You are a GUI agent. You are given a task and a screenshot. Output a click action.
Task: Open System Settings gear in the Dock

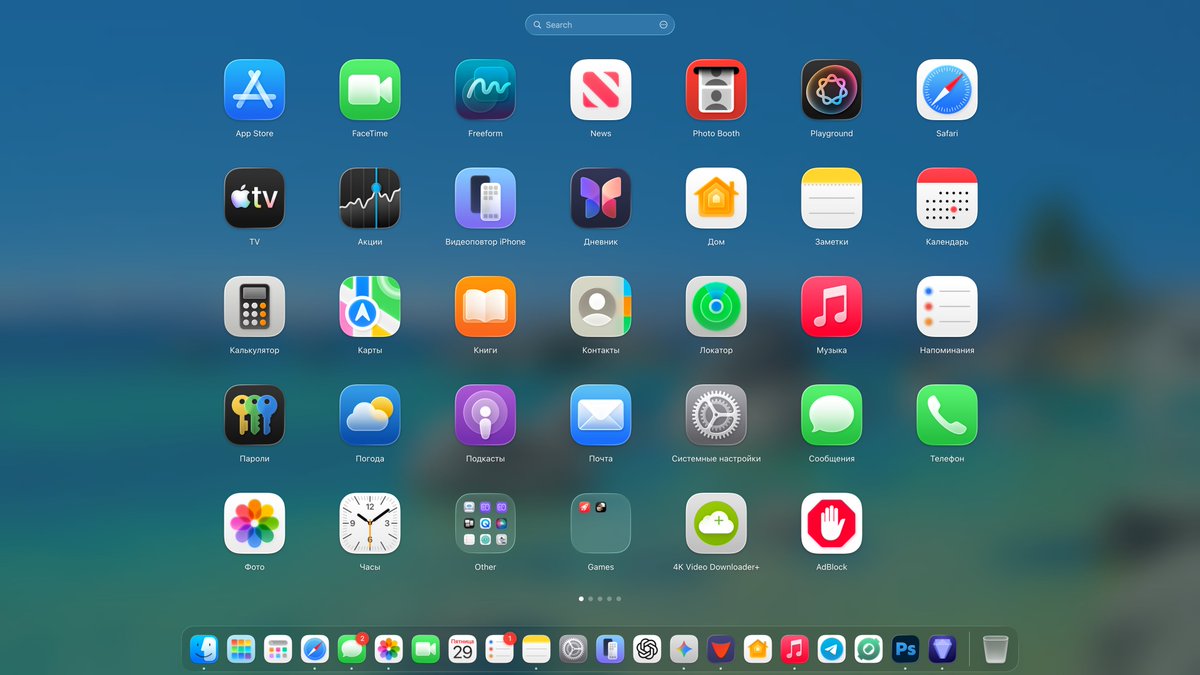coord(573,649)
